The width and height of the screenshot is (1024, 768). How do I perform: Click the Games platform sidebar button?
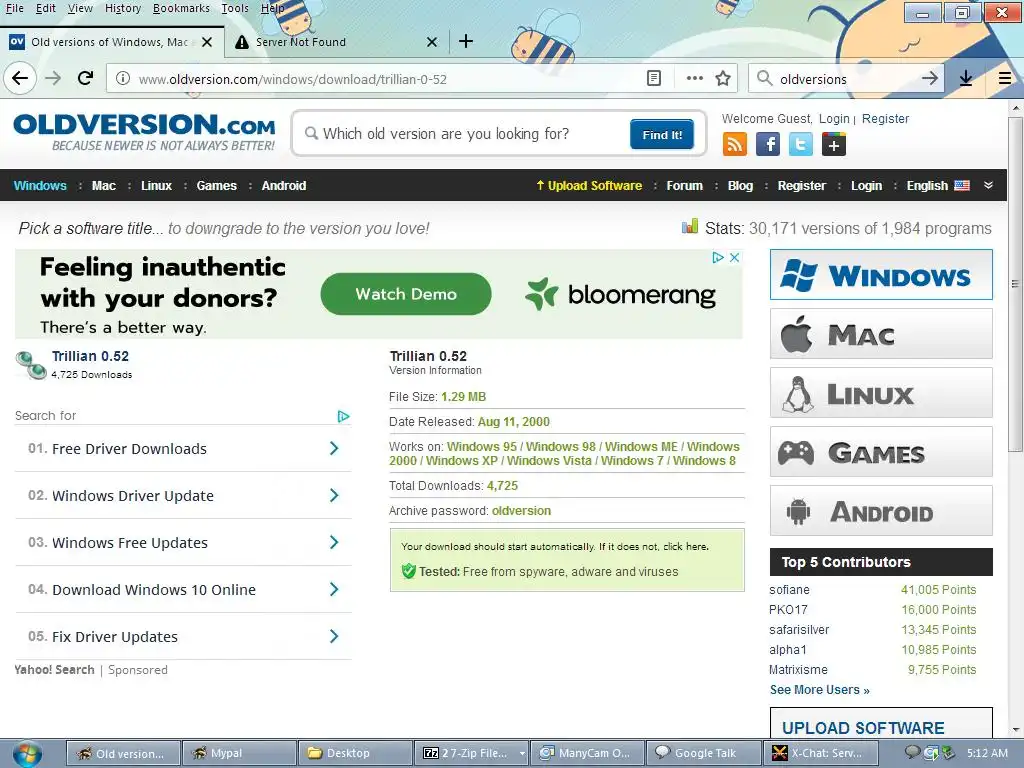(x=881, y=451)
